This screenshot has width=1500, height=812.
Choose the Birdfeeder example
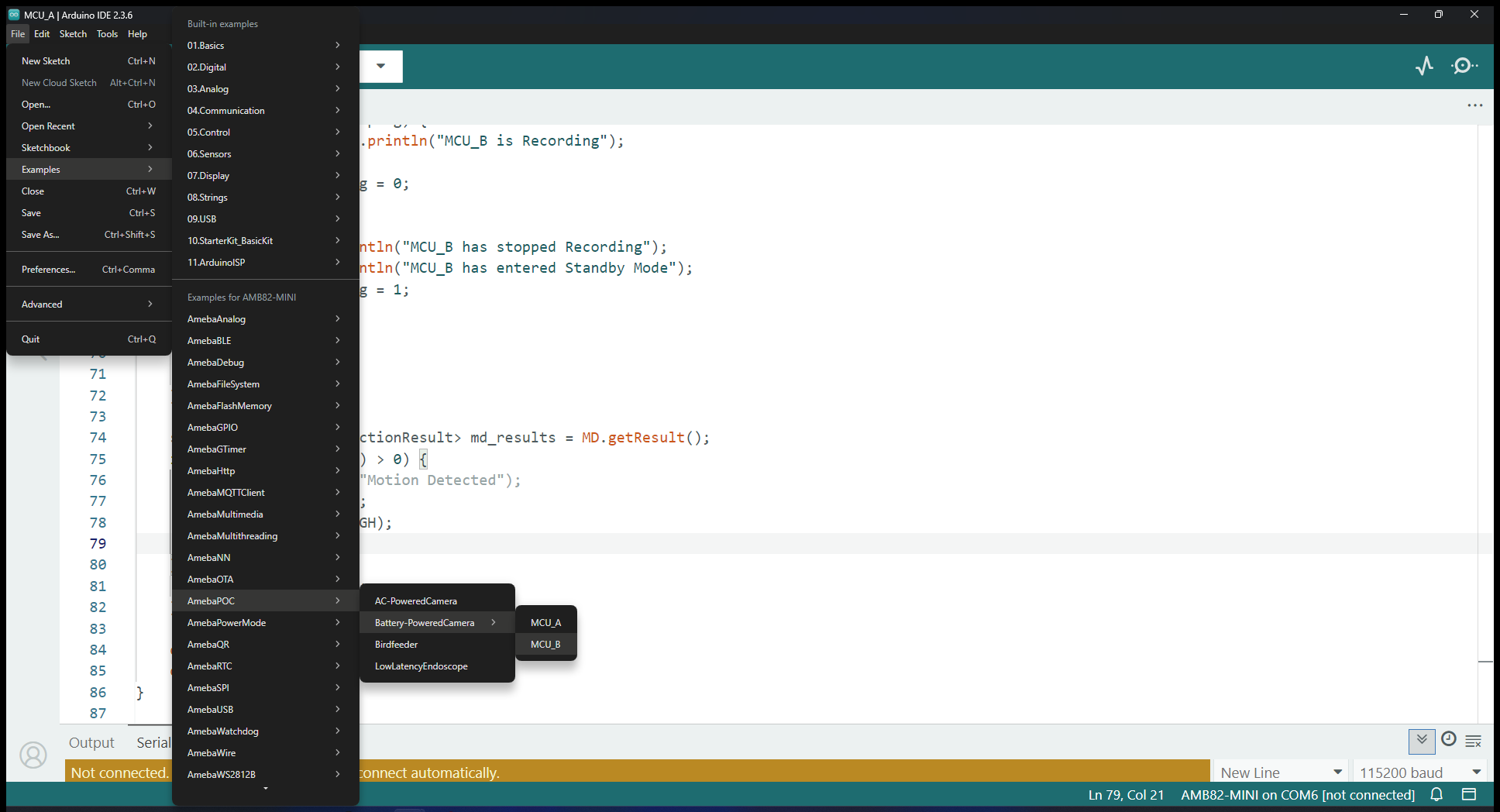397,645
